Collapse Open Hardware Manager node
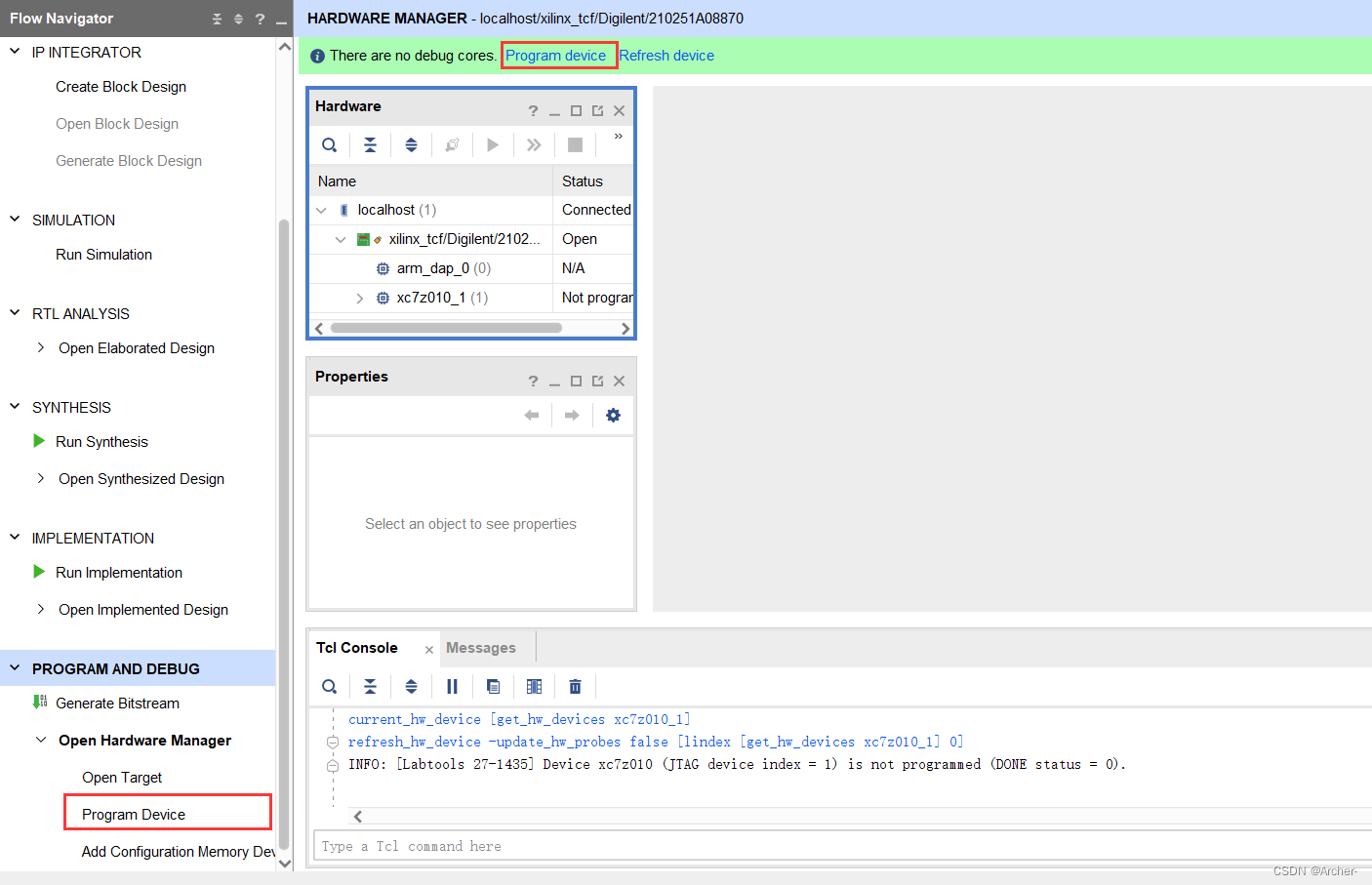Image resolution: width=1372 pixels, height=885 pixels. [40, 740]
